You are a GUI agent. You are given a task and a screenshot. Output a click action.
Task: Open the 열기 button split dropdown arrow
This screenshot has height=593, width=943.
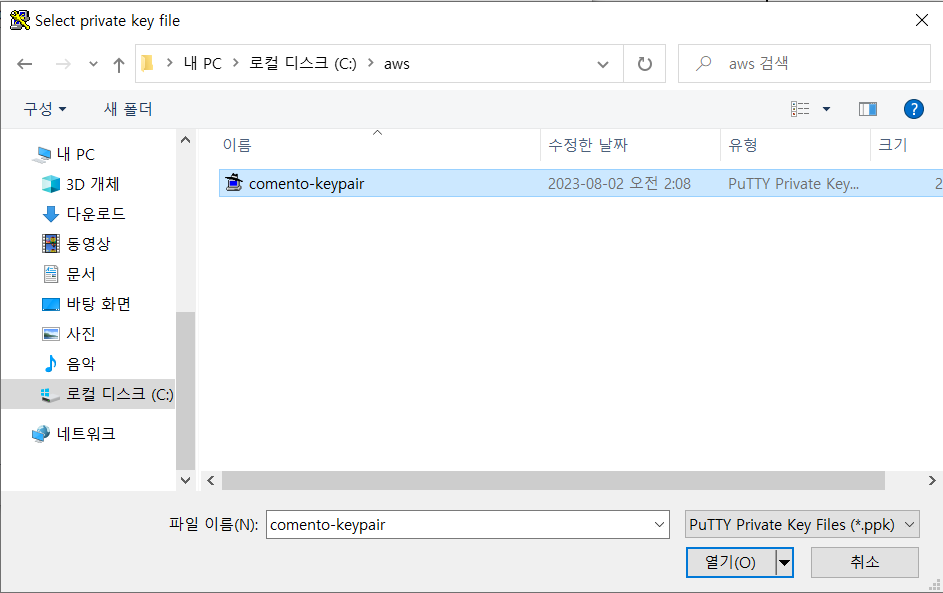point(784,563)
